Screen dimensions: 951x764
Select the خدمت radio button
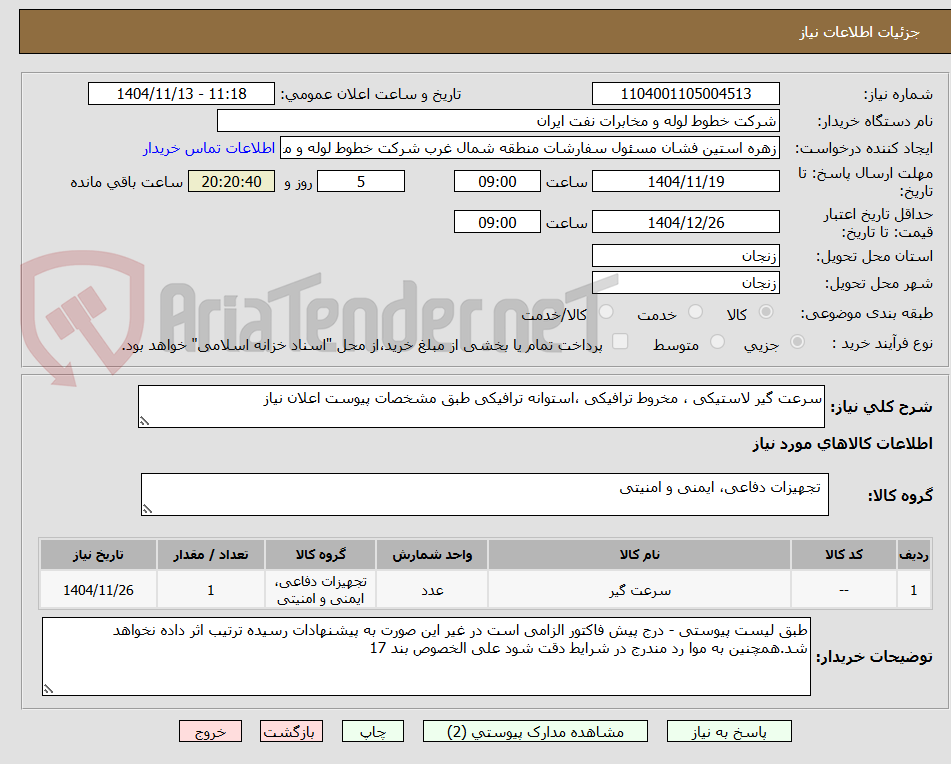696,312
